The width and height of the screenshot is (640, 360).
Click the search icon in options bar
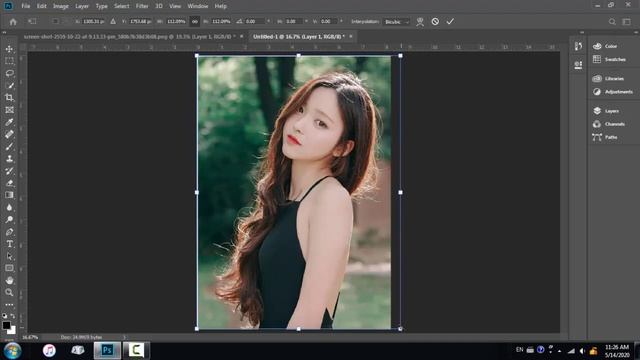coord(612,22)
